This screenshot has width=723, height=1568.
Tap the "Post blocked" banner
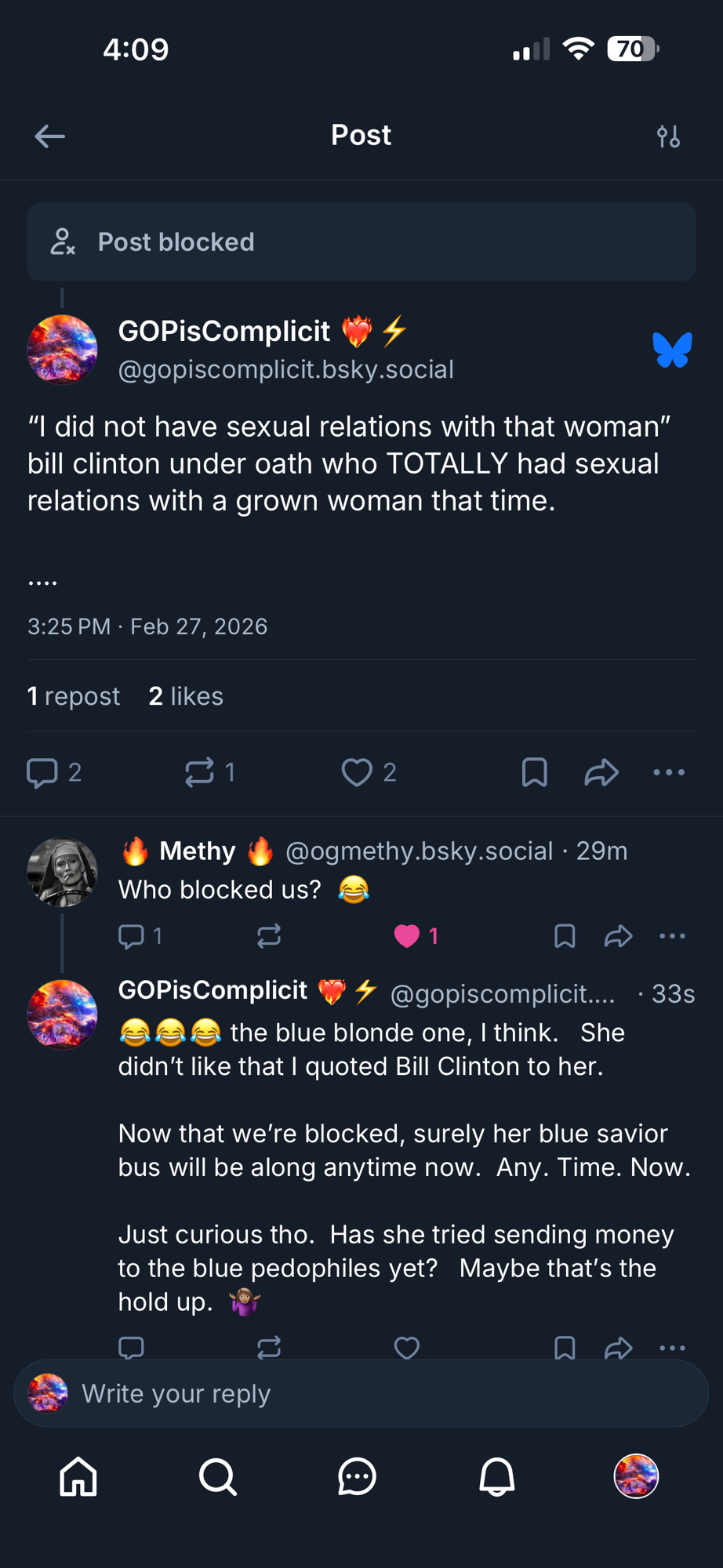[x=361, y=242]
